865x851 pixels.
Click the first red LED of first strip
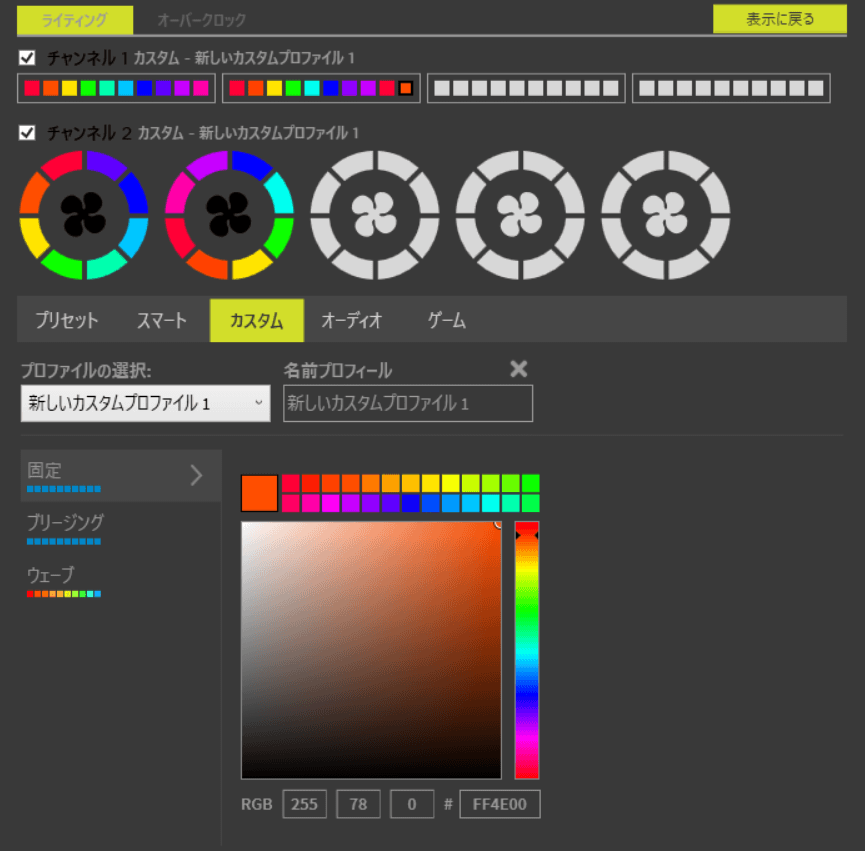[x=32, y=88]
